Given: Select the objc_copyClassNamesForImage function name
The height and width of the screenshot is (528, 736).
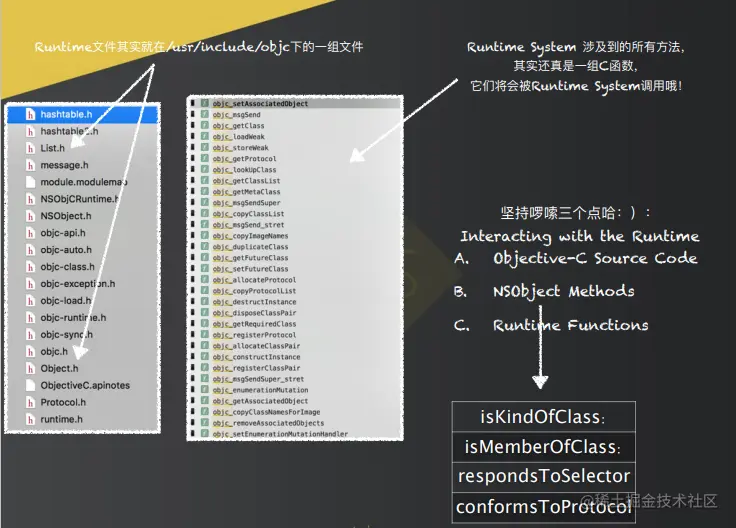Looking at the screenshot, I should [x=266, y=412].
